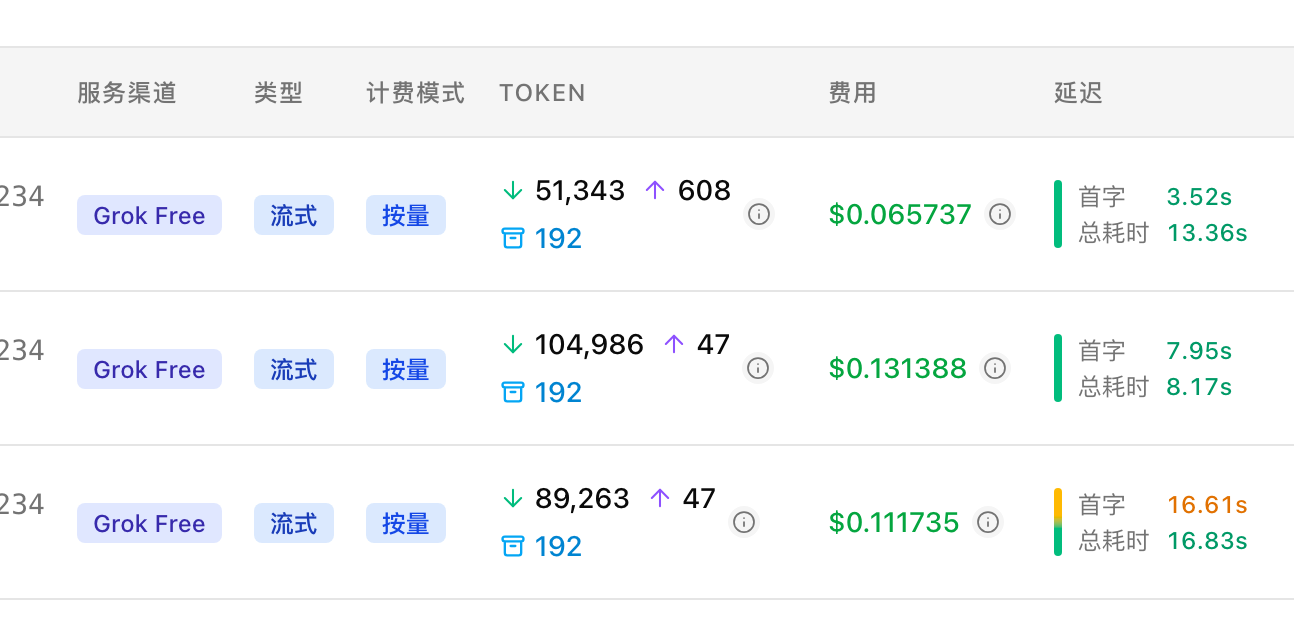Select output token count 608

(x=704, y=190)
